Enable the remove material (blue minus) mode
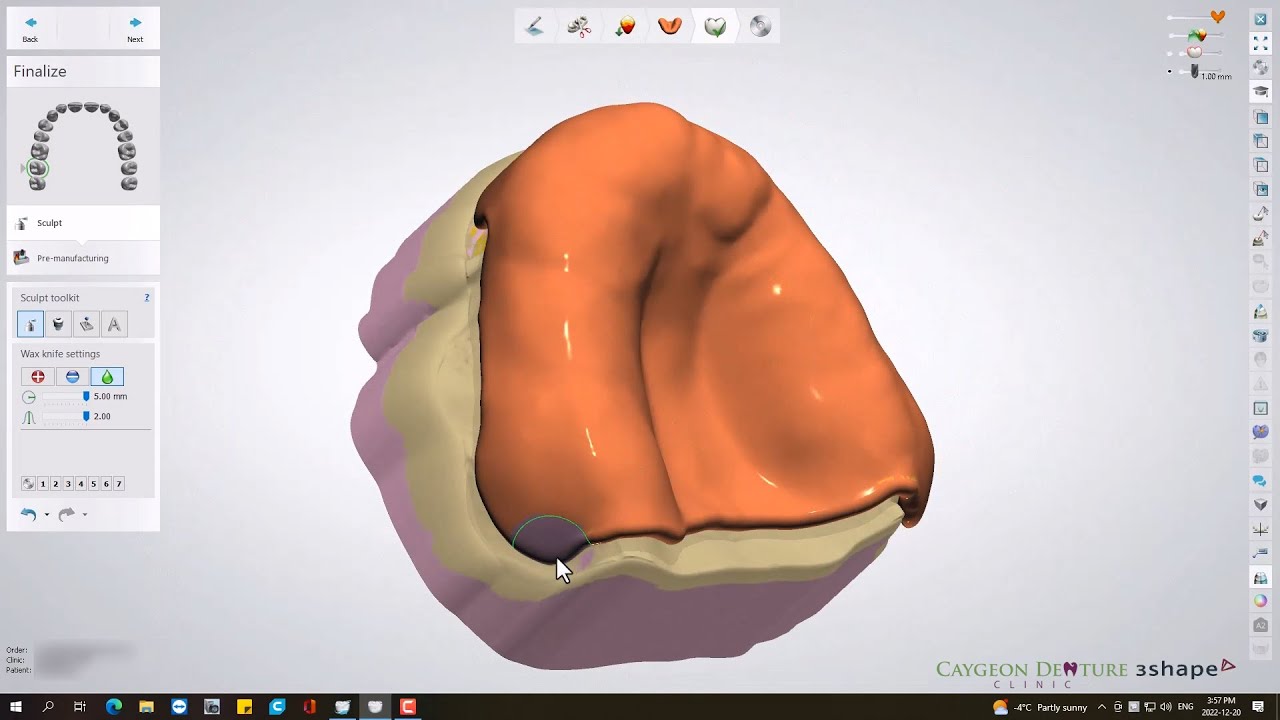This screenshot has height=720, width=1280. pyautogui.click(x=72, y=377)
